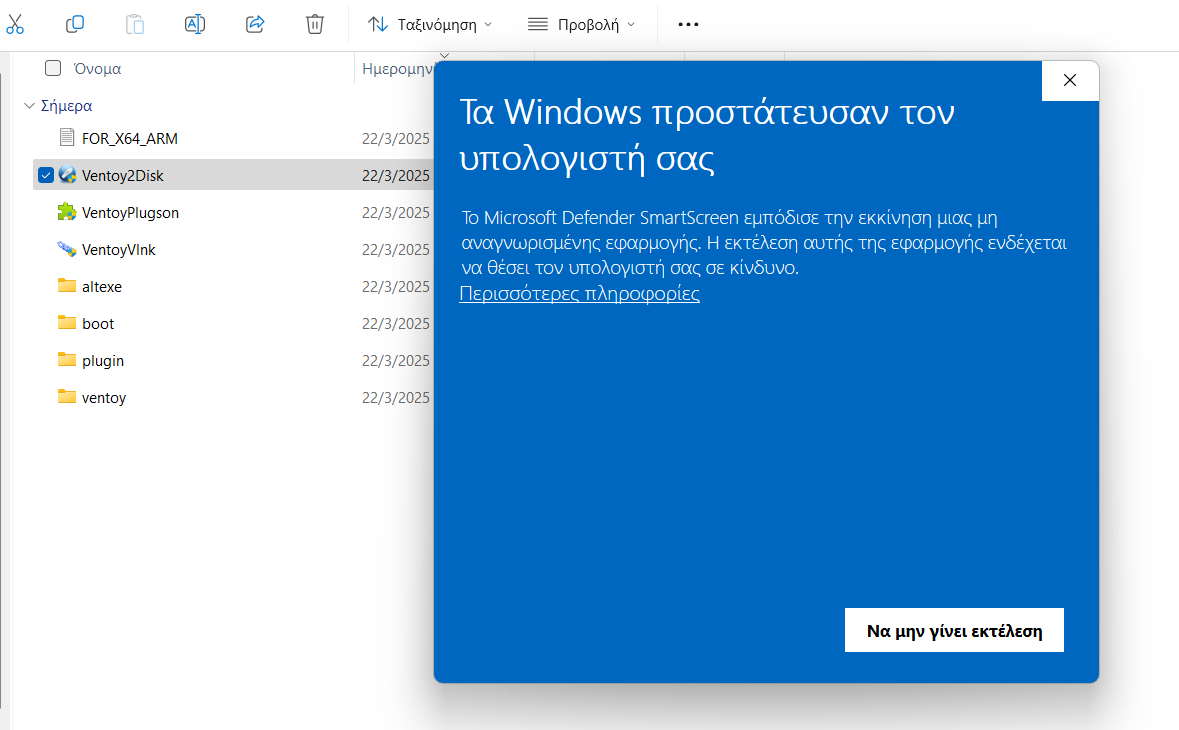Click the ventoy folder icon

(x=67, y=396)
